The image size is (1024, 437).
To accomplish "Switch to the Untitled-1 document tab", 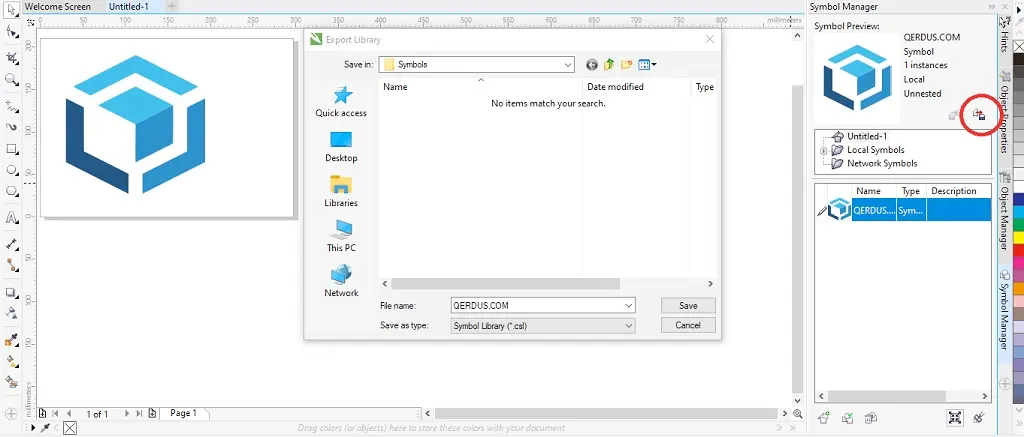I will click(x=129, y=7).
